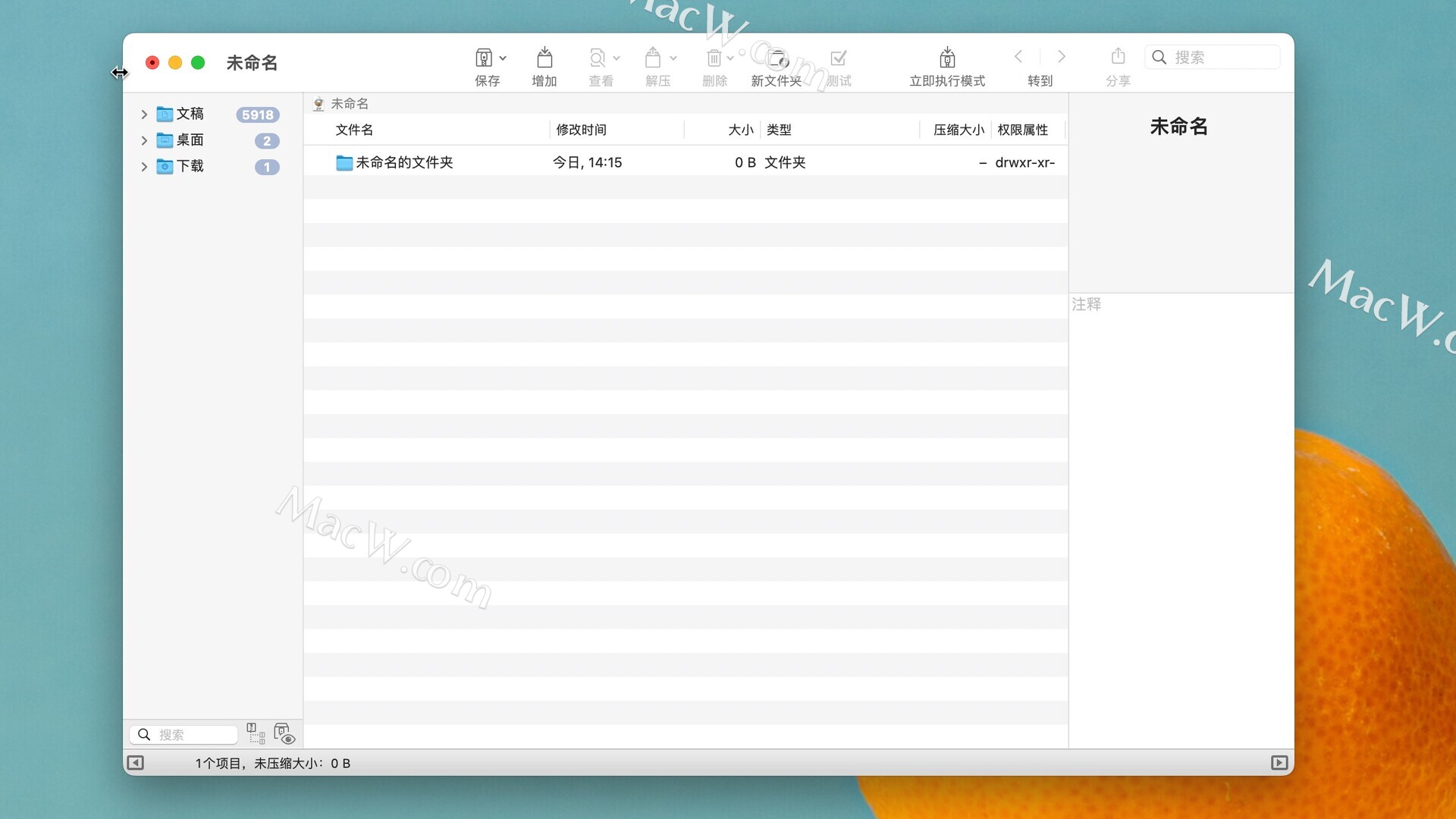
Task: Click the 保存 (Save) archive icon
Action: (x=484, y=58)
